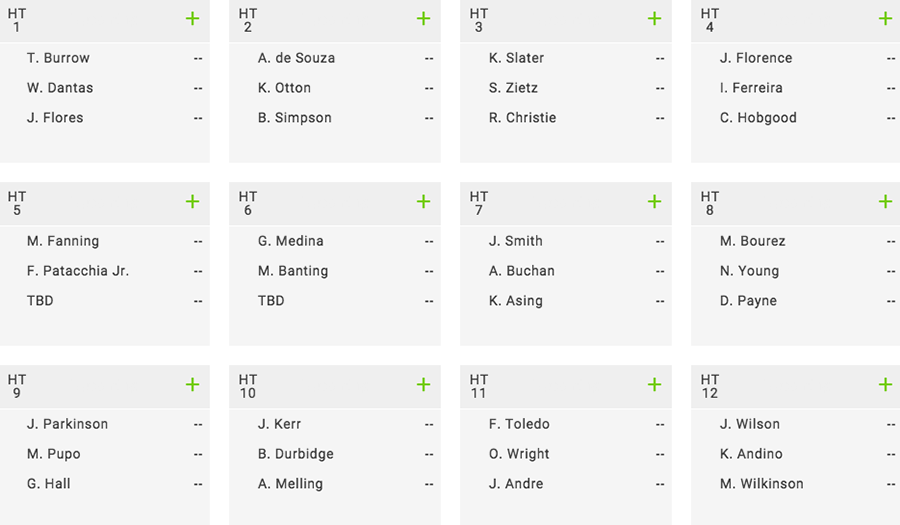Select J. Wilson in heat 12
The height and width of the screenshot is (525, 900).
pos(750,424)
